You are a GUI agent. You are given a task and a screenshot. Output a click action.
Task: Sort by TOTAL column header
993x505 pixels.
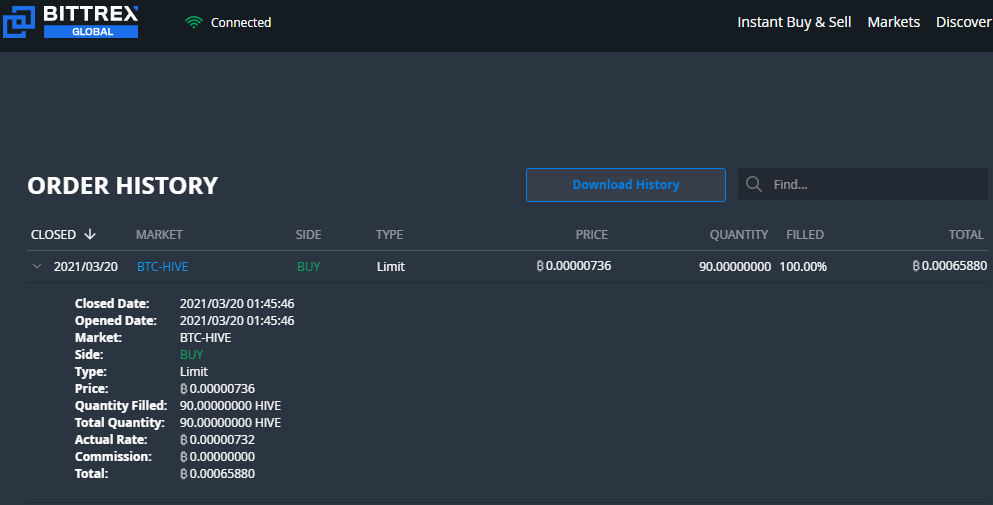click(966, 234)
